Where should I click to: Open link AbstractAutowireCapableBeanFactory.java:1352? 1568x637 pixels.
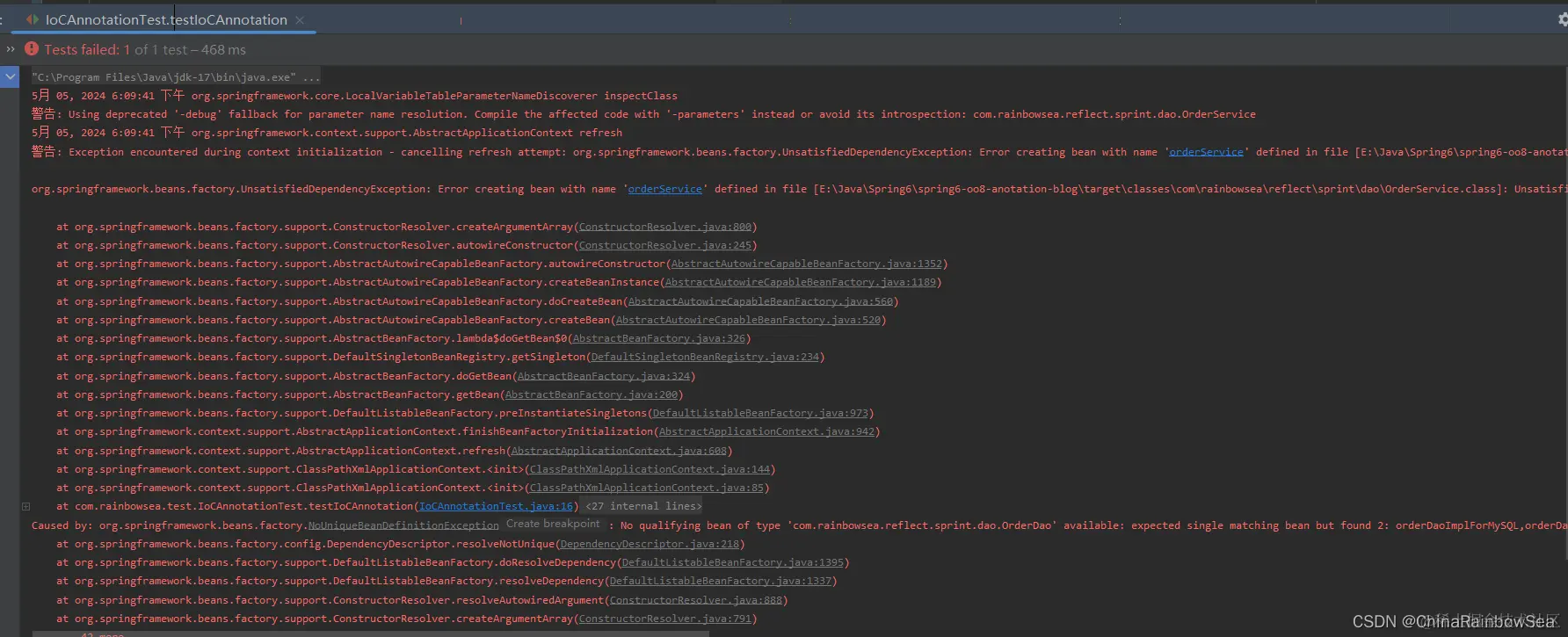click(807, 264)
